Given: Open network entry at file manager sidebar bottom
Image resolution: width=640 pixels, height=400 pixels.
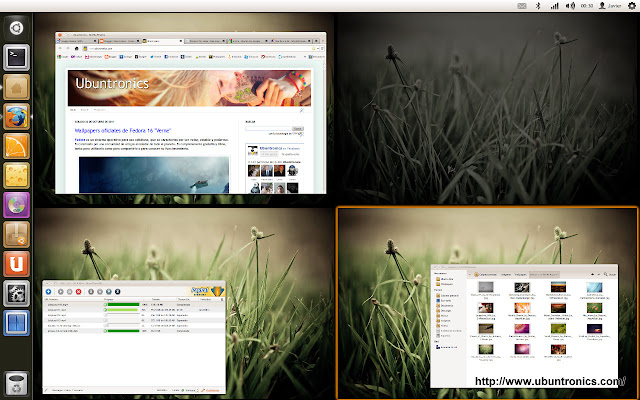Looking at the screenshot, I should click(446, 347).
